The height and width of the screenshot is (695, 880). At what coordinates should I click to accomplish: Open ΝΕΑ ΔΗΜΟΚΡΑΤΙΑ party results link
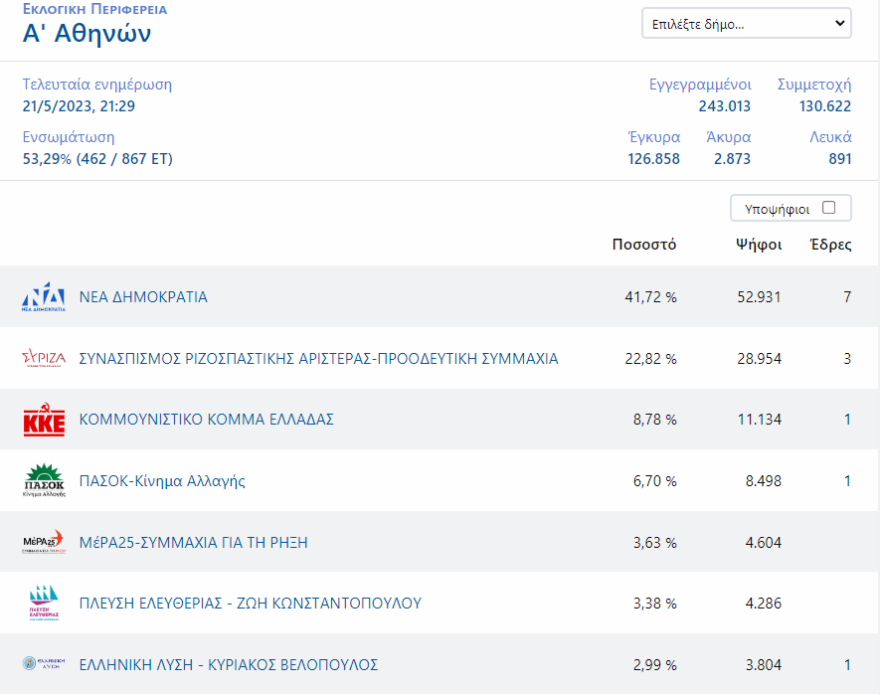click(x=143, y=297)
